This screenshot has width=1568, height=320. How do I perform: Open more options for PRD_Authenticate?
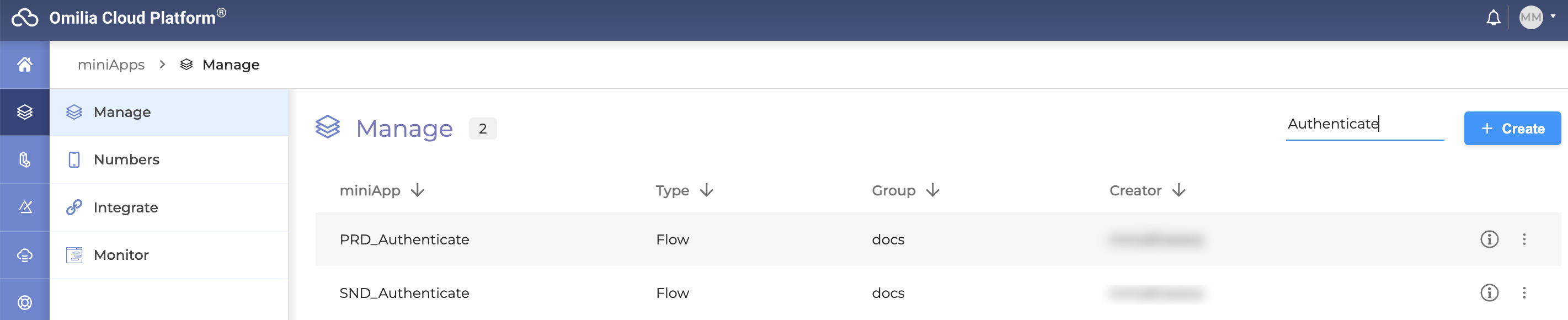(x=1523, y=239)
